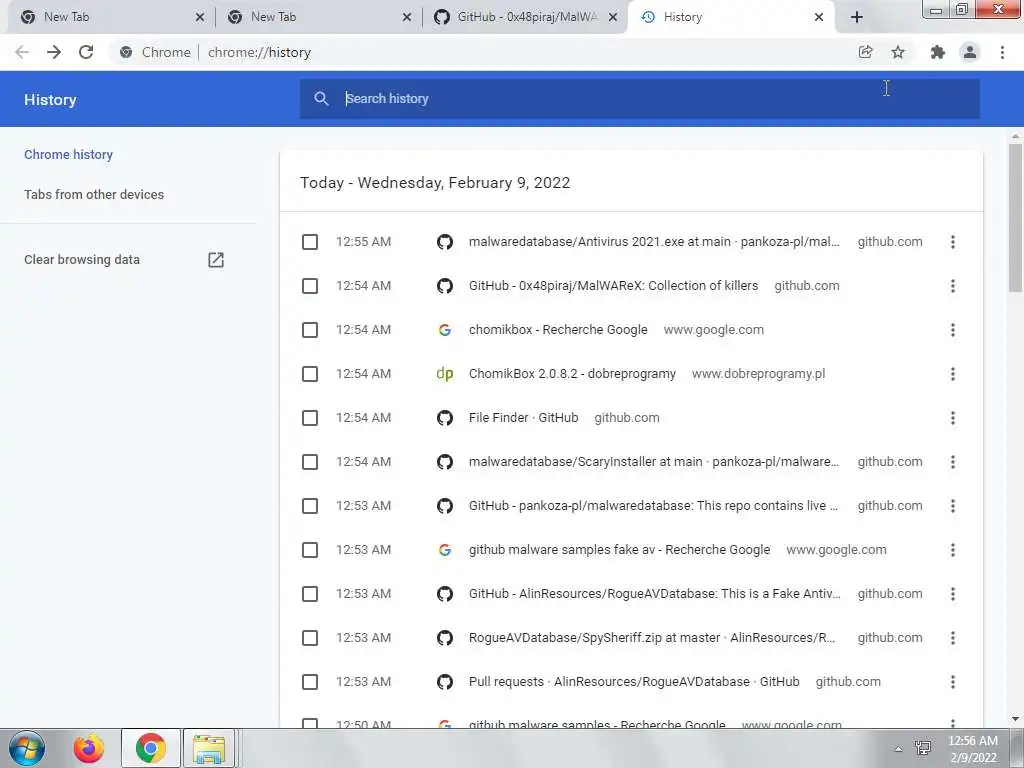Open Chrome's three-dot main menu
The image size is (1024, 768).
pyautogui.click(x=1002, y=52)
